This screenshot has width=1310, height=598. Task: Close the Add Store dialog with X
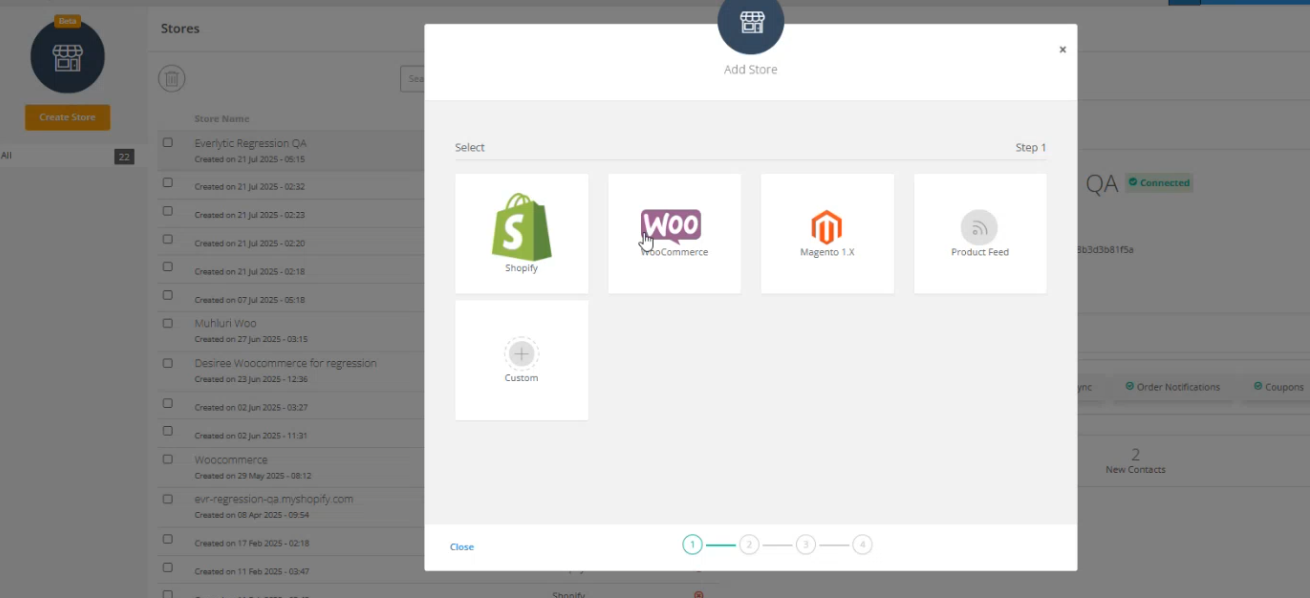pyautogui.click(x=1062, y=50)
